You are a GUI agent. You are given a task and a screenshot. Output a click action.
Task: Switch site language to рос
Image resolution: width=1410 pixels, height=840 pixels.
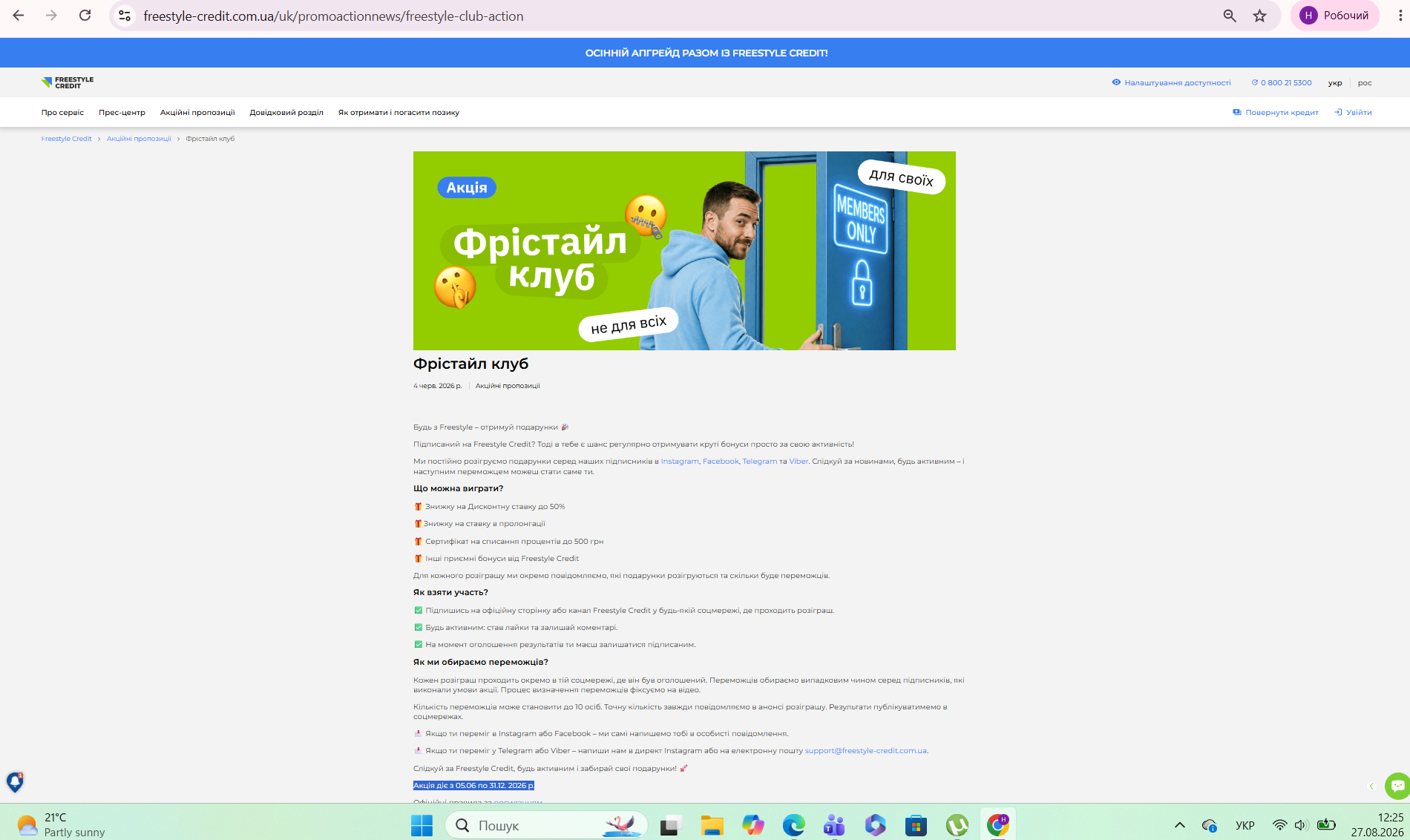(1365, 83)
